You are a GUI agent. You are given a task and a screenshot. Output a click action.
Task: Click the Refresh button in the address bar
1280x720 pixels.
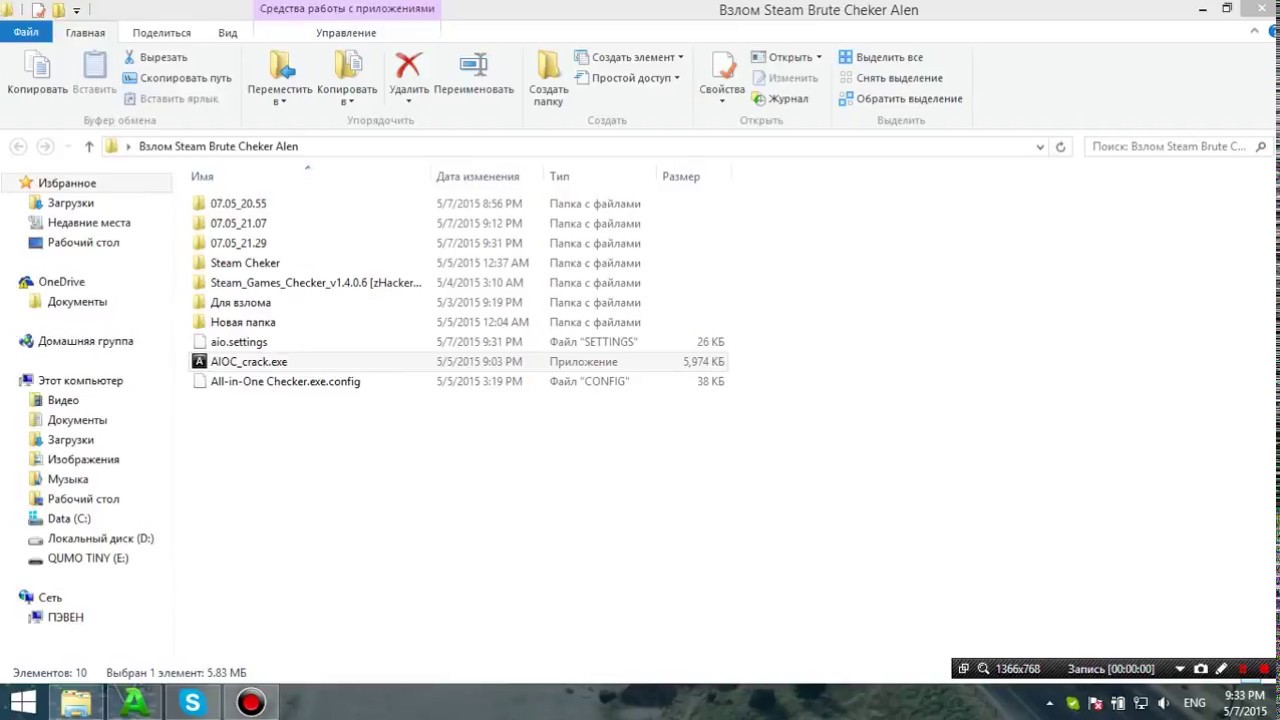tap(1060, 146)
